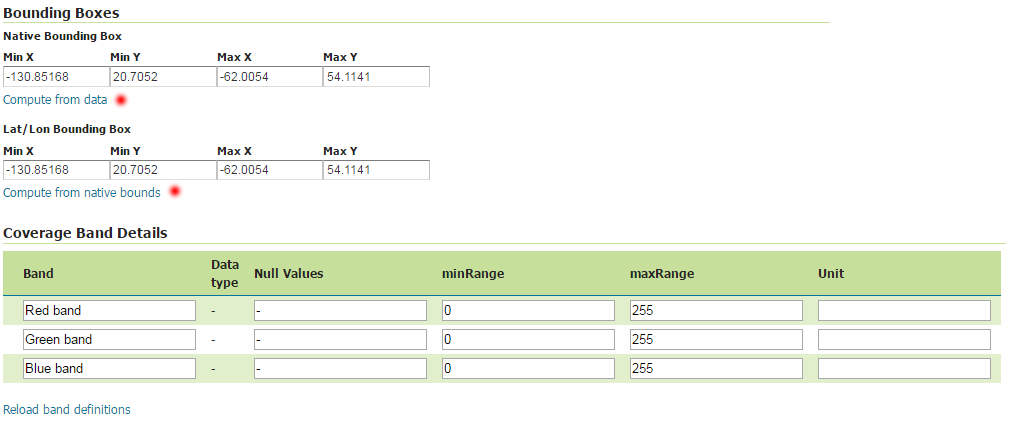Select the Native Bounding Box Min X field
This screenshot has width=1022, height=427.
[57, 77]
